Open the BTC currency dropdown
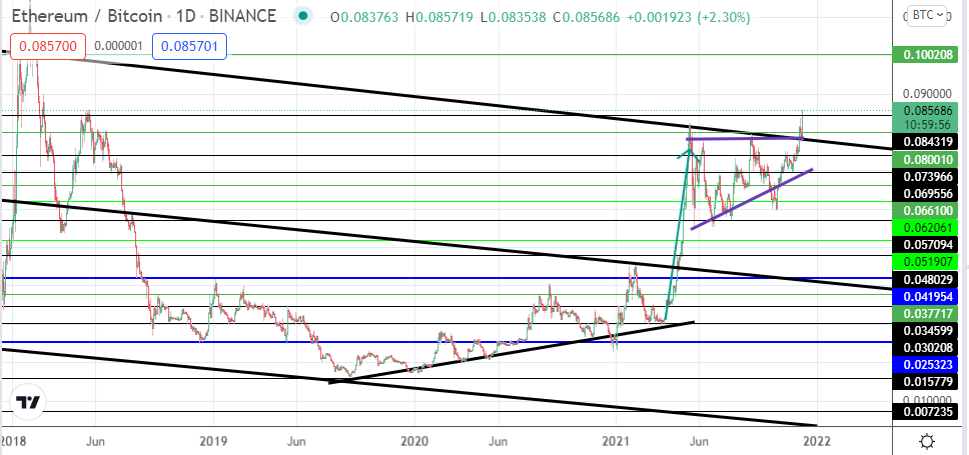 [x=929, y=16]
